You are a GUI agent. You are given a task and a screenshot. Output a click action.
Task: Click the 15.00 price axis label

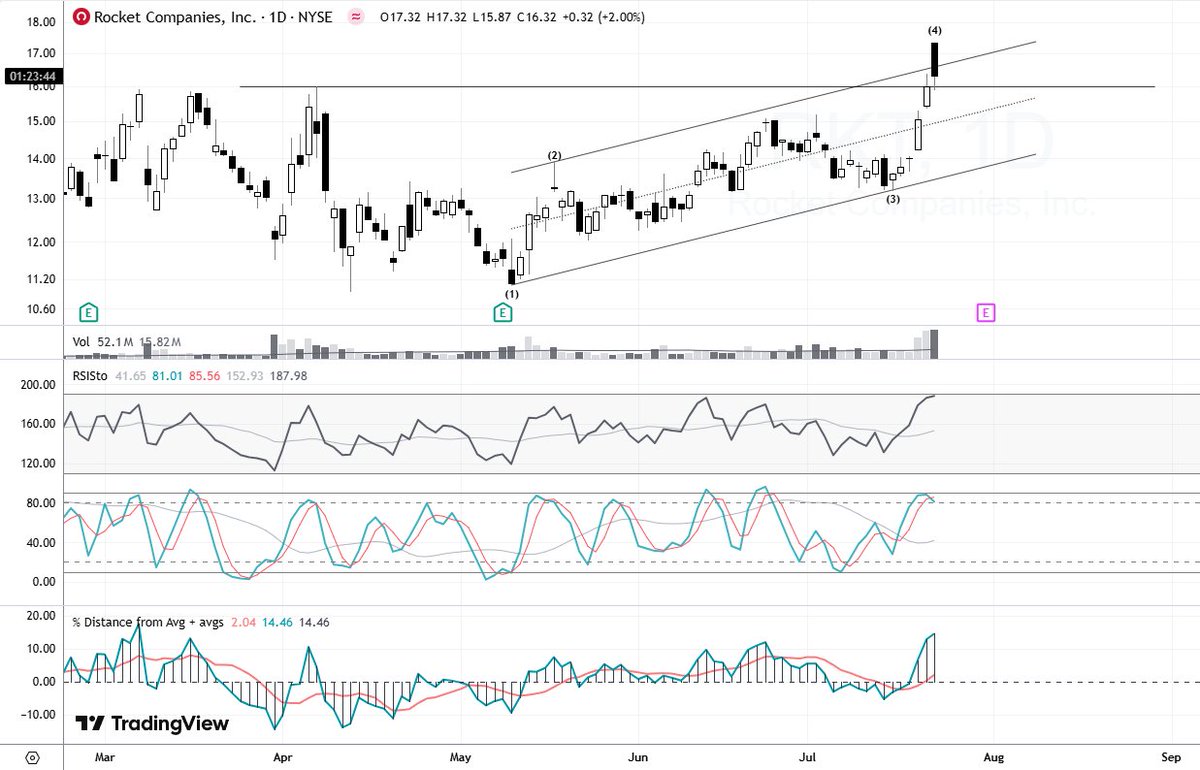pyautogui.click(x=41, y=122)
